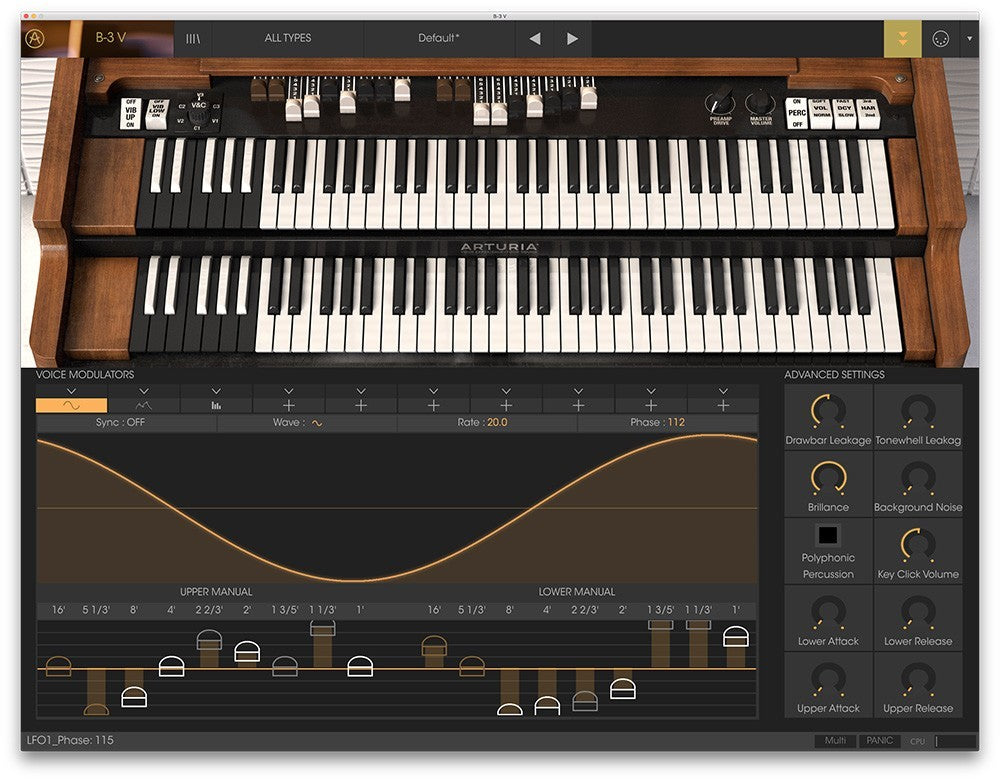This screenshot has width=1000, height=781.
Task: Click the Default* preset name
Action: click(x=439, y=38)
